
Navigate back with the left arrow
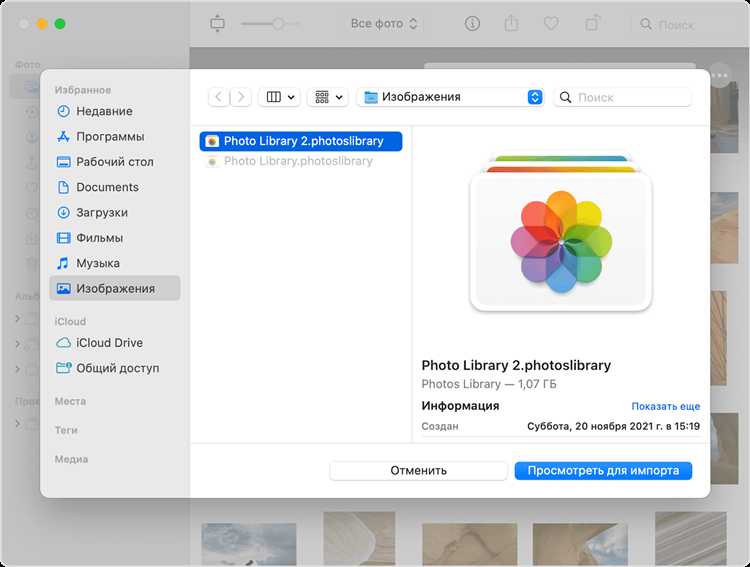[218, 97]
